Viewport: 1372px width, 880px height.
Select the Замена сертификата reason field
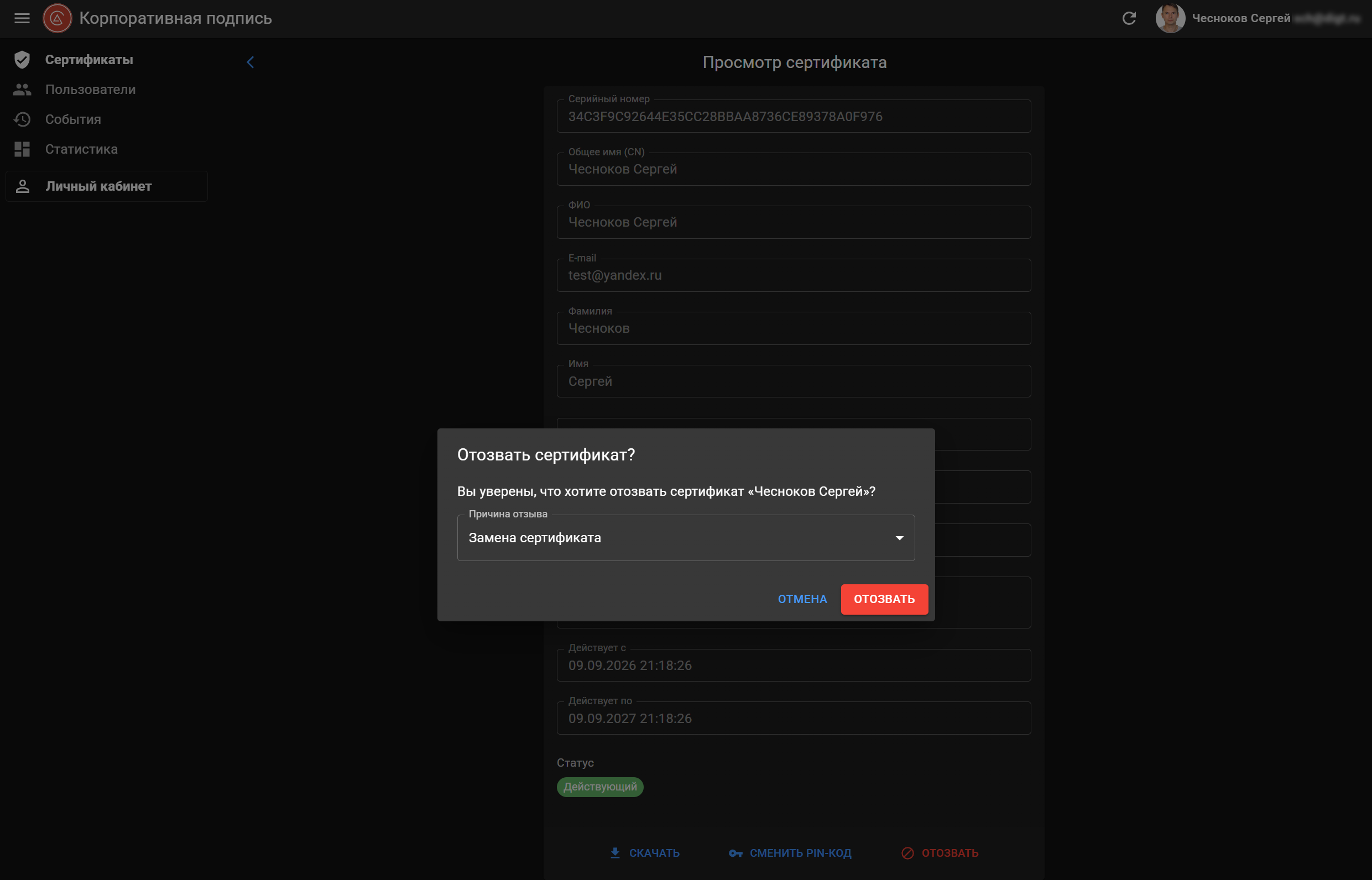685,538
